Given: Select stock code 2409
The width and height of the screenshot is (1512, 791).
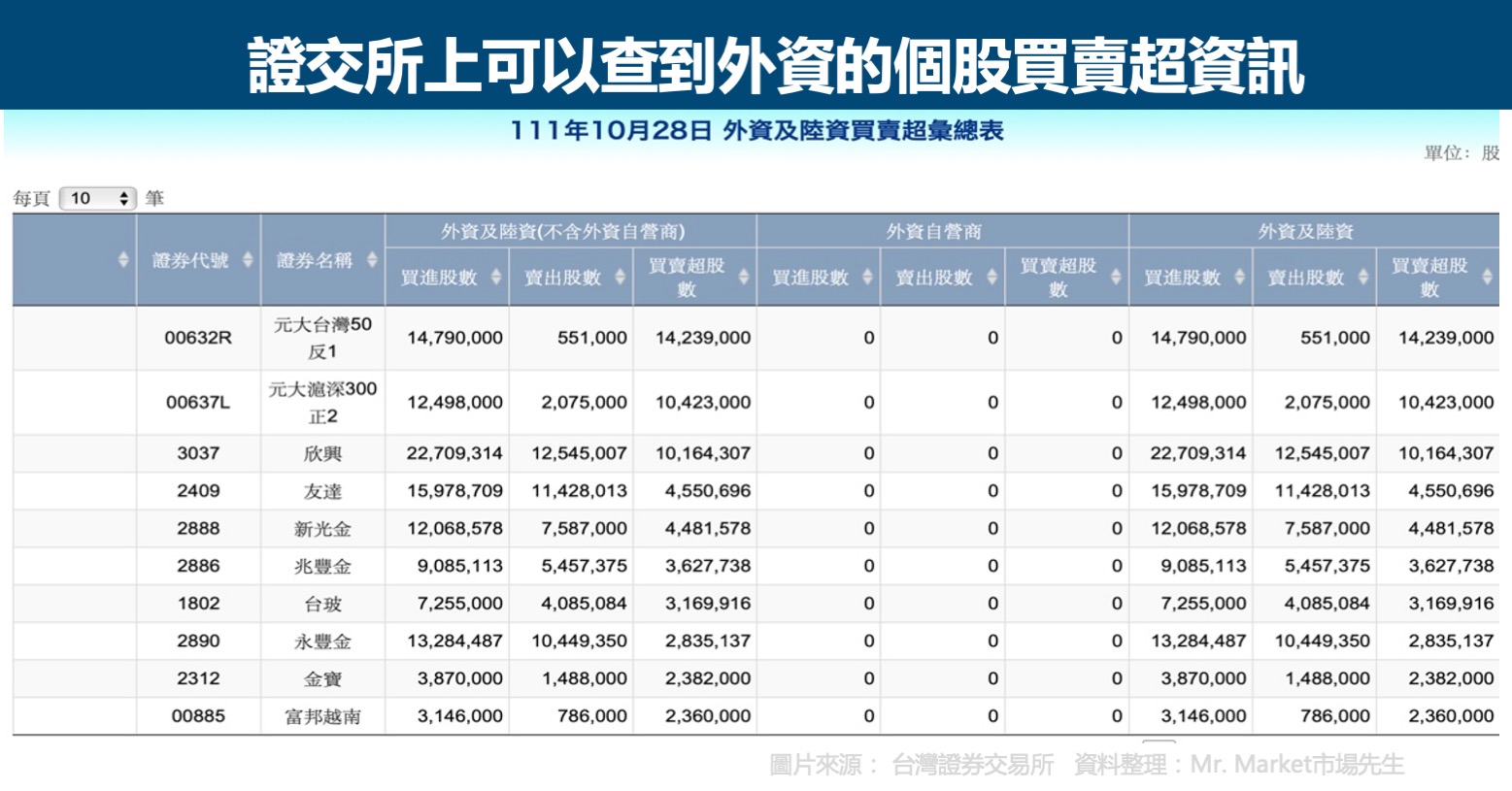Looking at the screenshot, I should click(198, 491).
